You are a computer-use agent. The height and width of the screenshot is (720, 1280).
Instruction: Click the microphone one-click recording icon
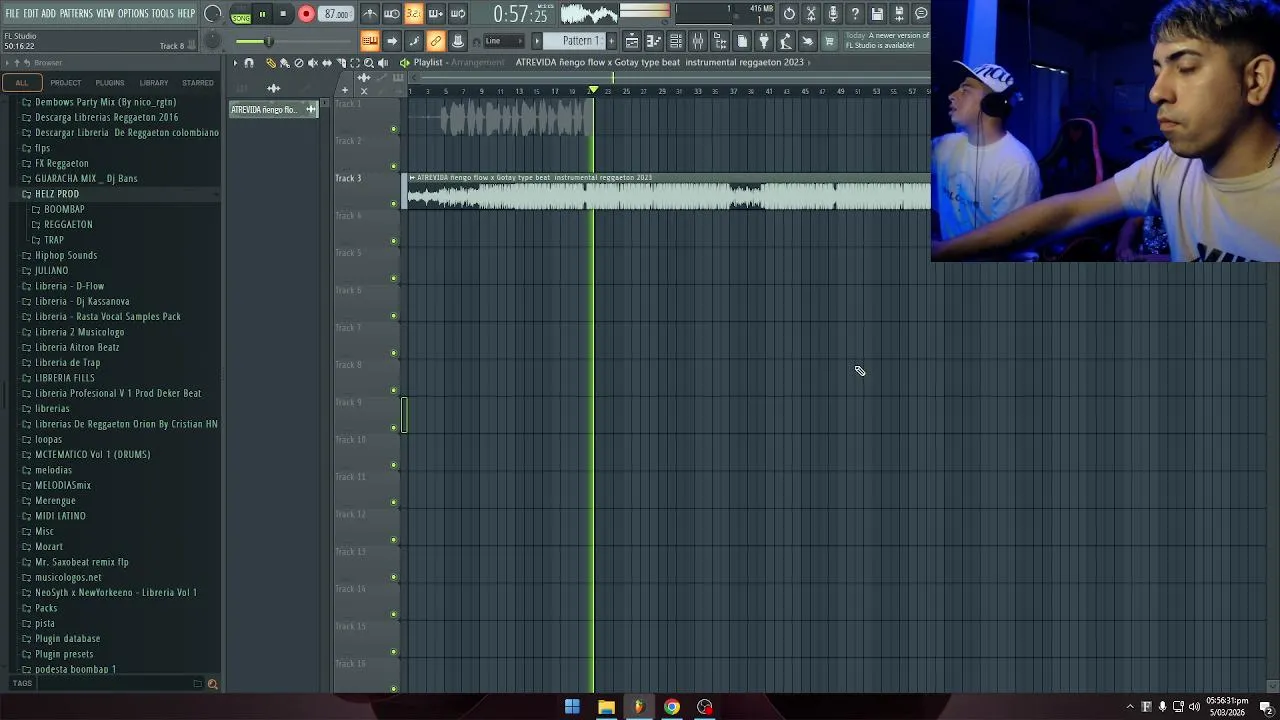coord(833,14)
